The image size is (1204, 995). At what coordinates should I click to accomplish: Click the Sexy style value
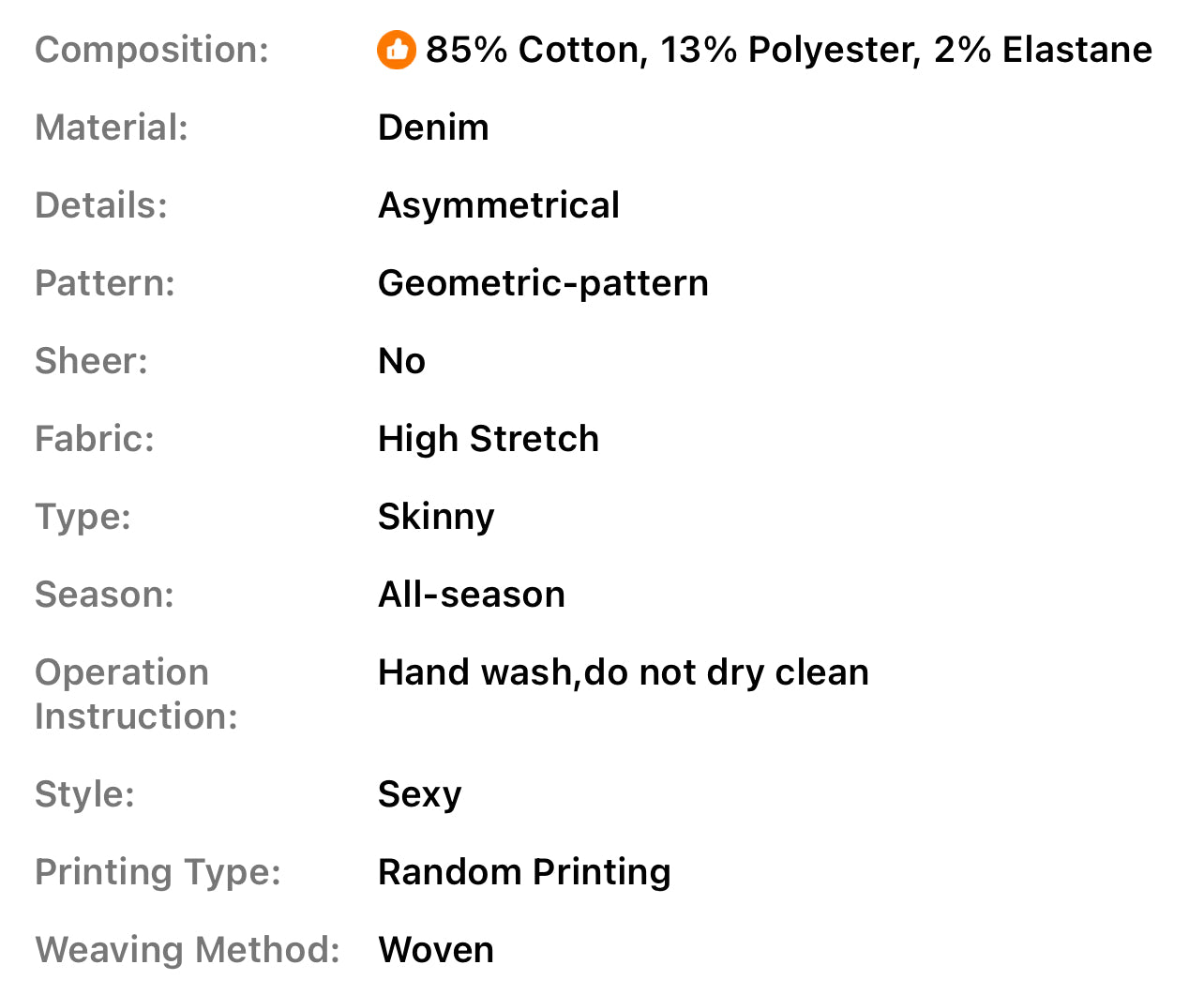(419, 794)
